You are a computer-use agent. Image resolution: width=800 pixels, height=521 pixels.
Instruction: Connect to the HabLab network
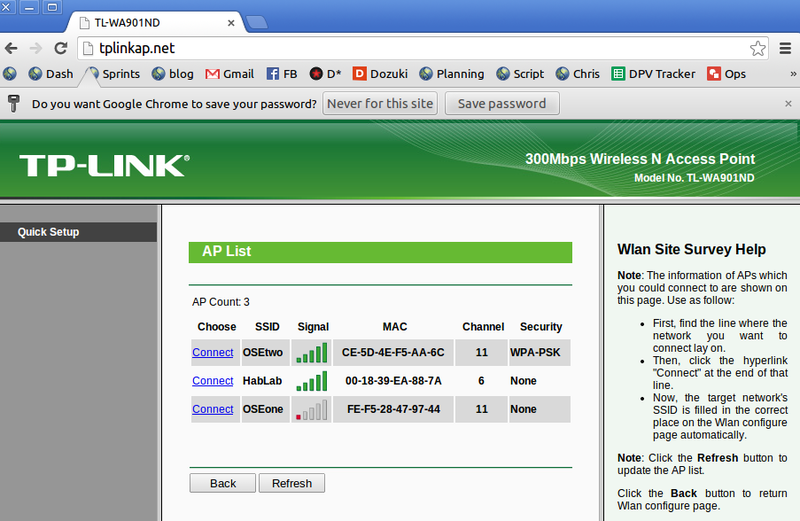[213, 381]
